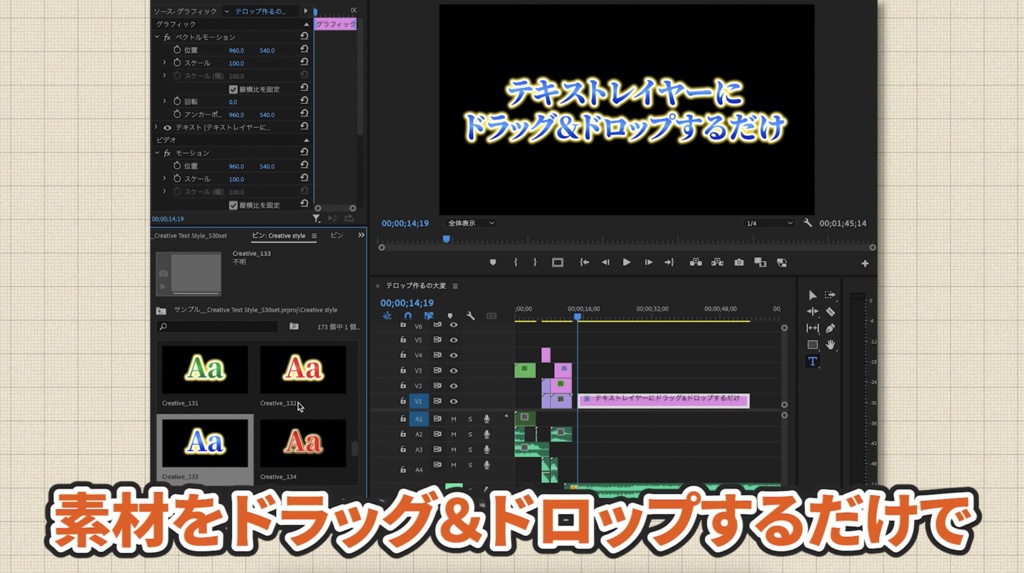This screenshot has width=1024, height=573.
Task: Collapse the Motion effect under video
Action: point(157,153)
